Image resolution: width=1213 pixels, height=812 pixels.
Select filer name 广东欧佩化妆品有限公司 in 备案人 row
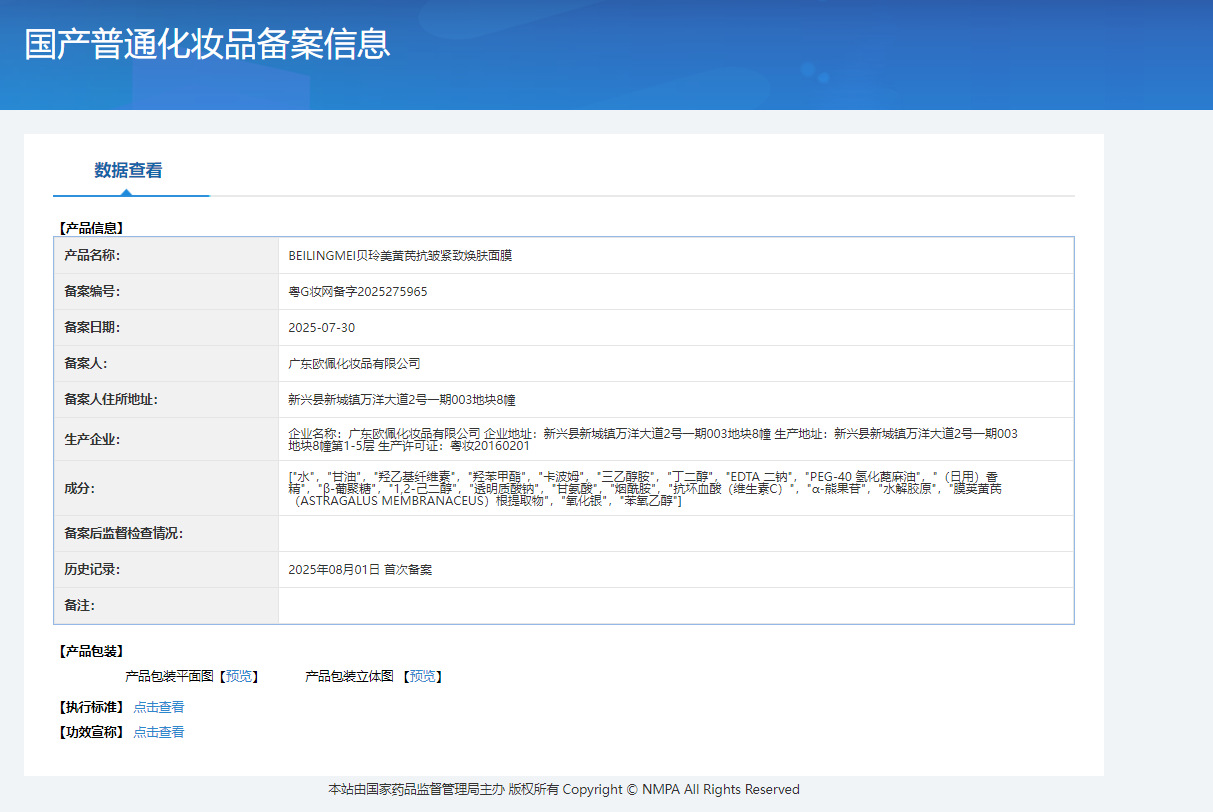354,364
